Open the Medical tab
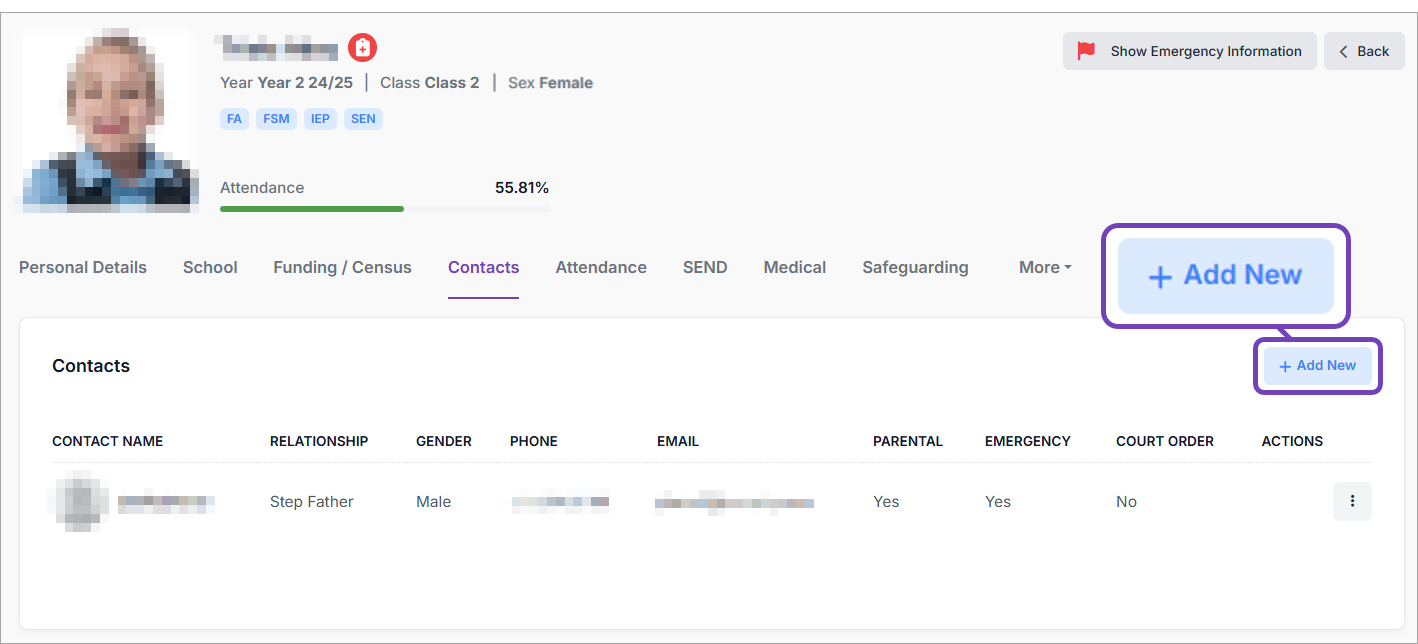Viewport: 1418px width, 644px height. pyautogui.click(x=794, y=267)
